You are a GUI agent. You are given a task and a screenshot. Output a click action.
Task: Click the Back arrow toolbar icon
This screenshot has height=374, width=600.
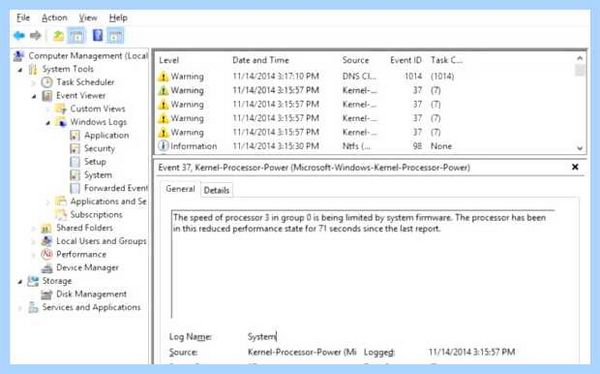(x=19, y=36)
